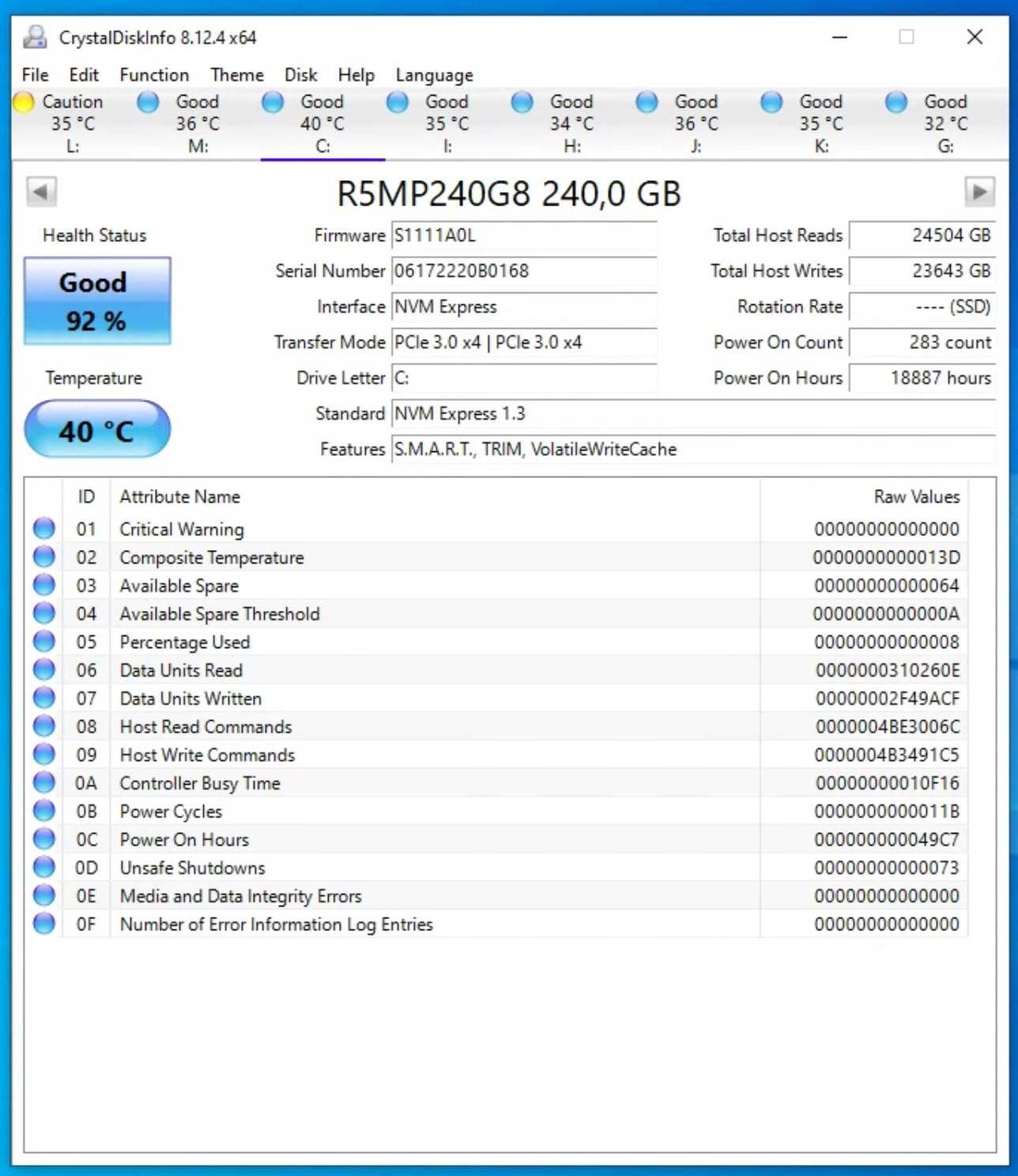Click the Health Status label
Image resolution: width=1018 pixels, height=1176 pixels.
95,236
